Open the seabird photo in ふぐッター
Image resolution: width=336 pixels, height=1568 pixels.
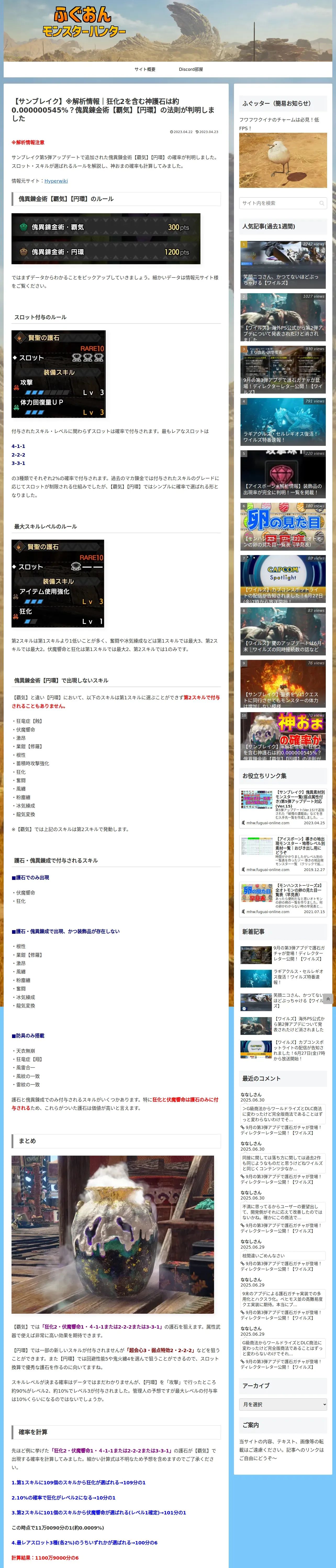point(283,161)
